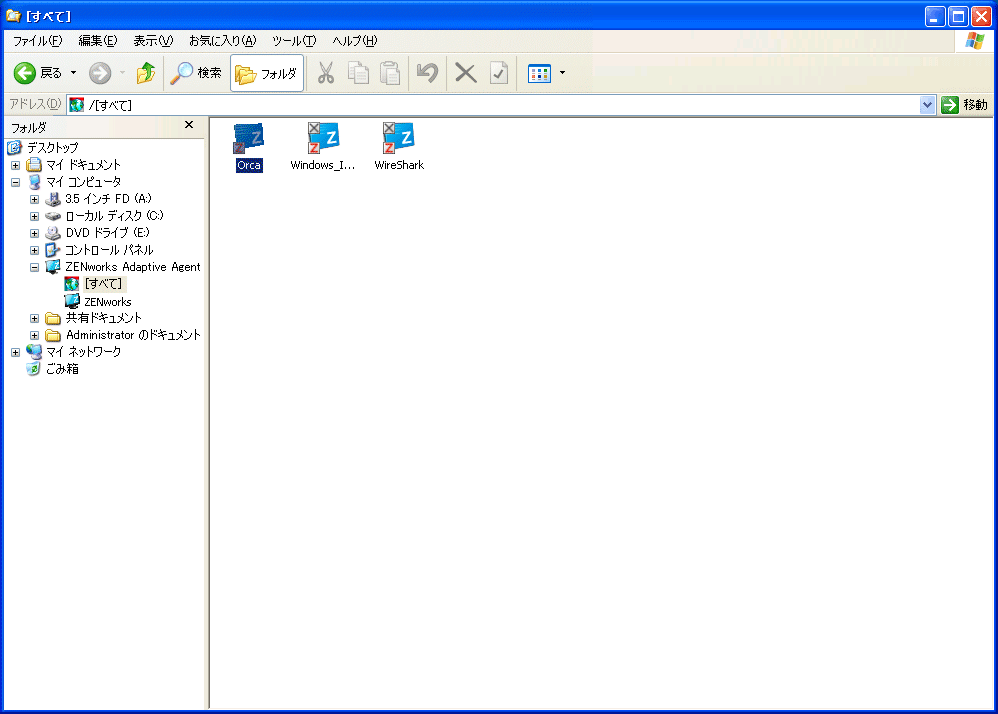Expand the マイ ドキュメント tree node
The height and width of the screenshot is (714, 998).
[16, 165]
